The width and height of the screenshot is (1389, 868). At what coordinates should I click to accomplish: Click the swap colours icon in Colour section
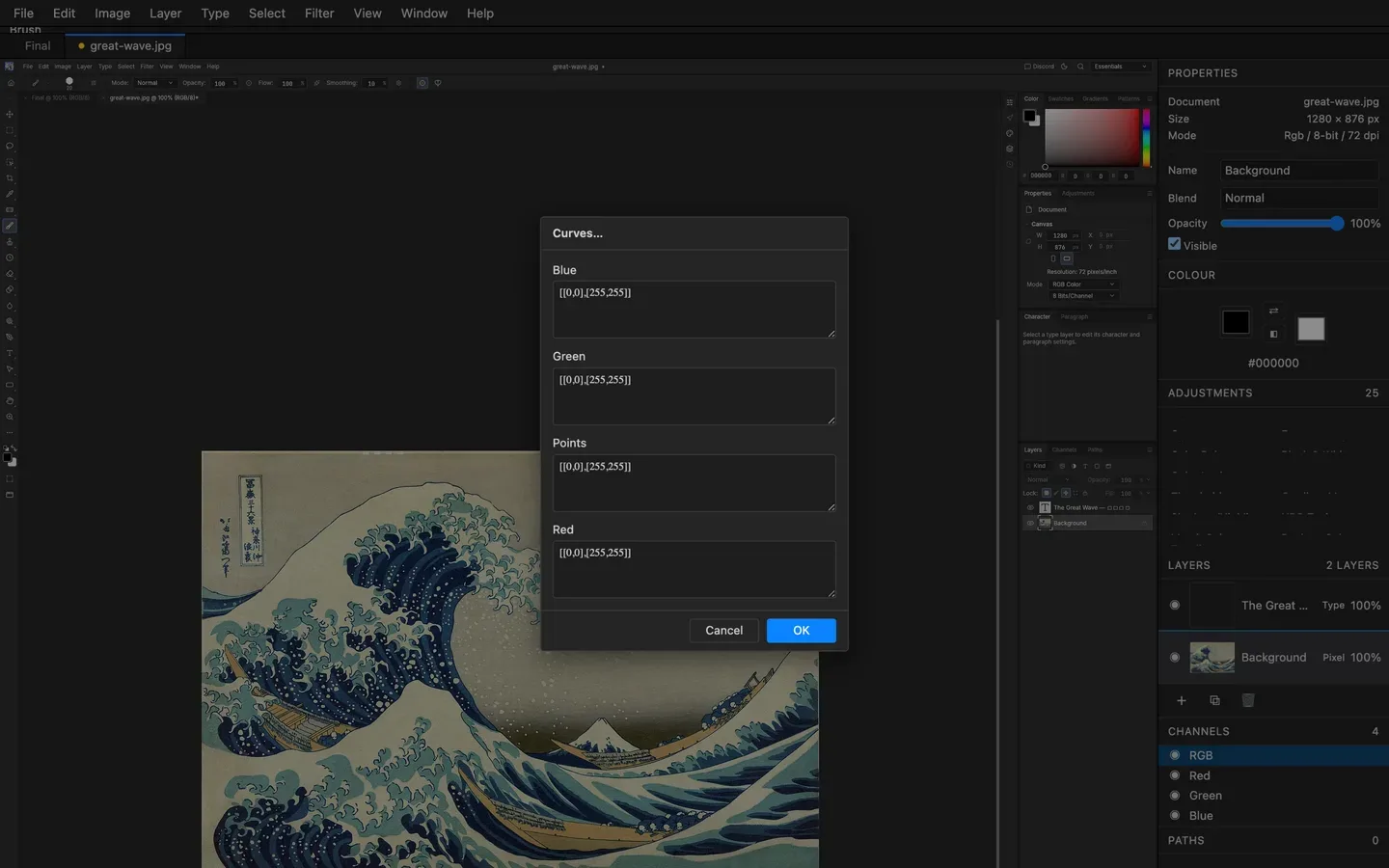coord(1273,311)
